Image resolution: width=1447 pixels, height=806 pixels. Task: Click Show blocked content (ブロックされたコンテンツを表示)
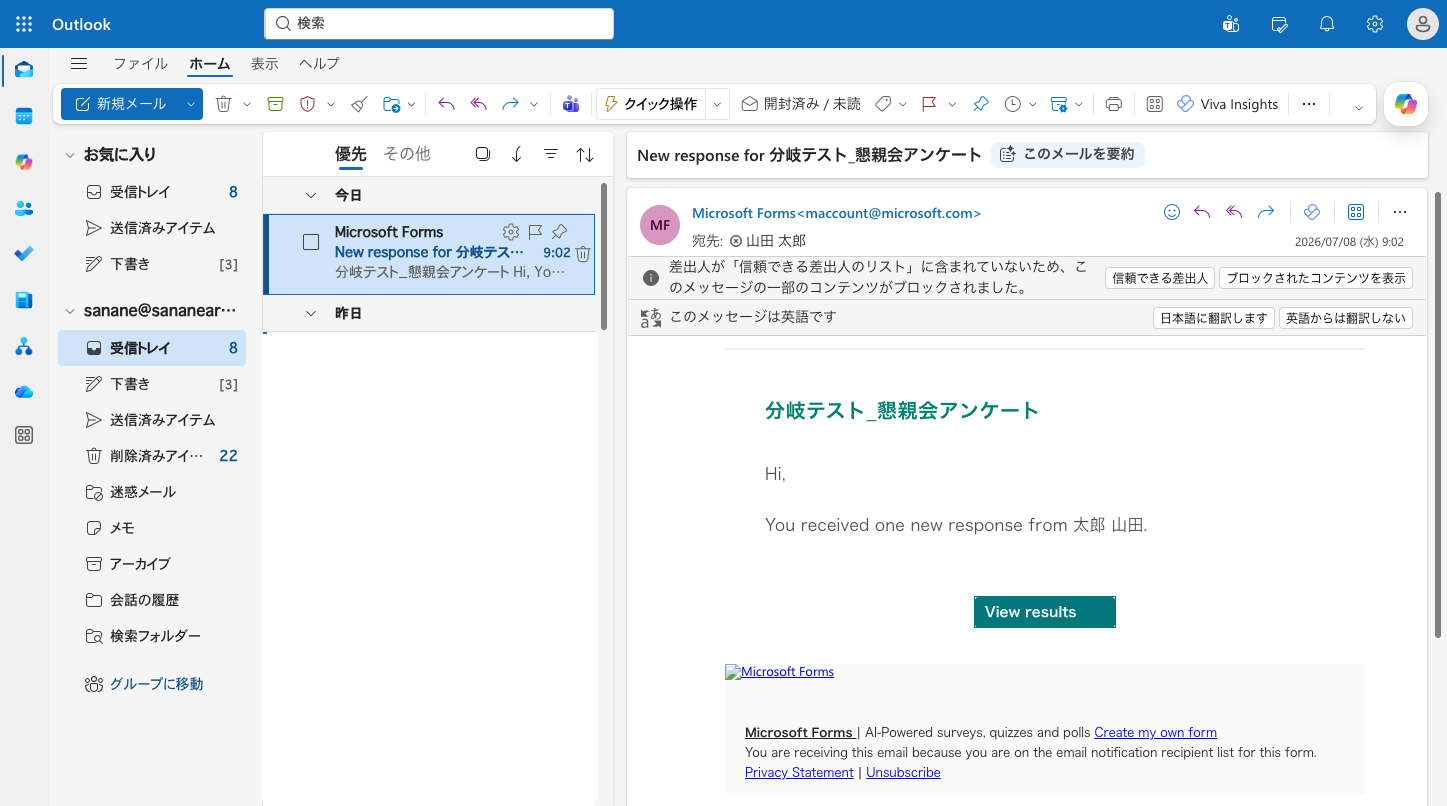[1316, 278]
